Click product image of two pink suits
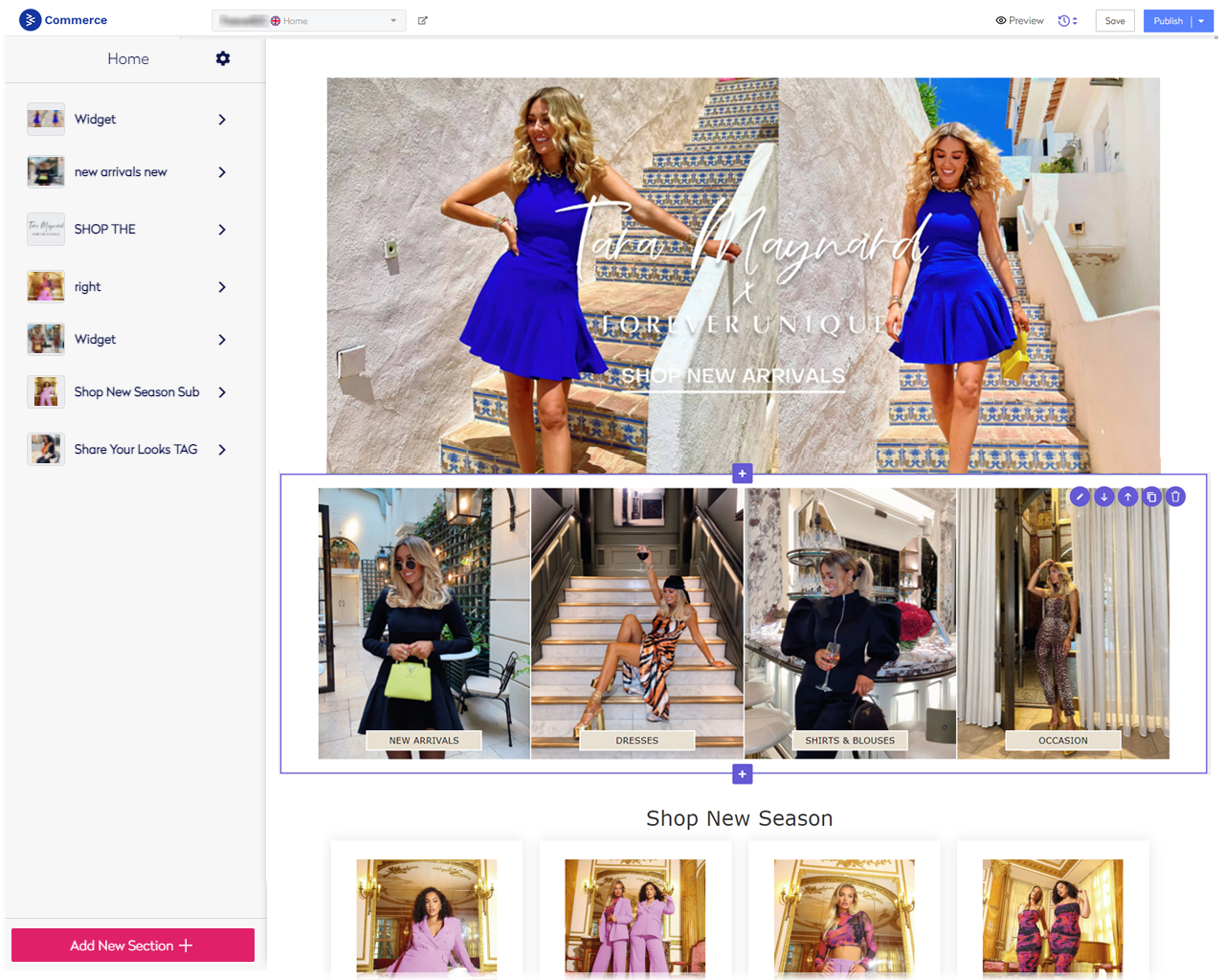Image resolution: width=1225 pixels, height=980 pixels. [635, 917]
